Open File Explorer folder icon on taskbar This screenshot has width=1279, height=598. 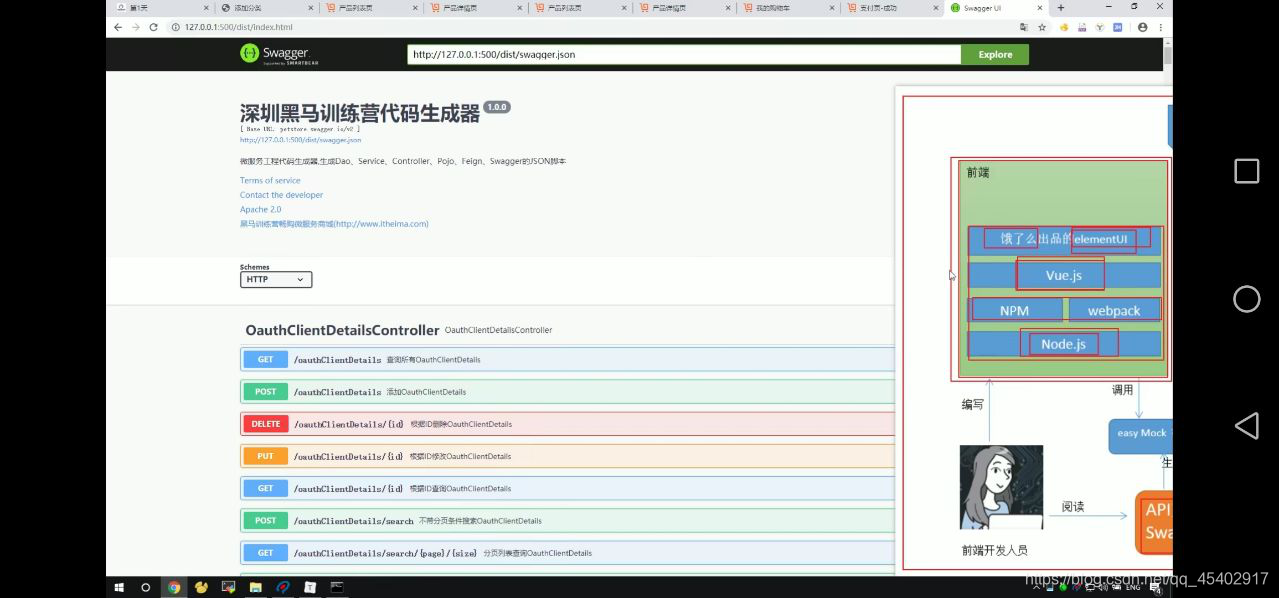tap(255, 587)
